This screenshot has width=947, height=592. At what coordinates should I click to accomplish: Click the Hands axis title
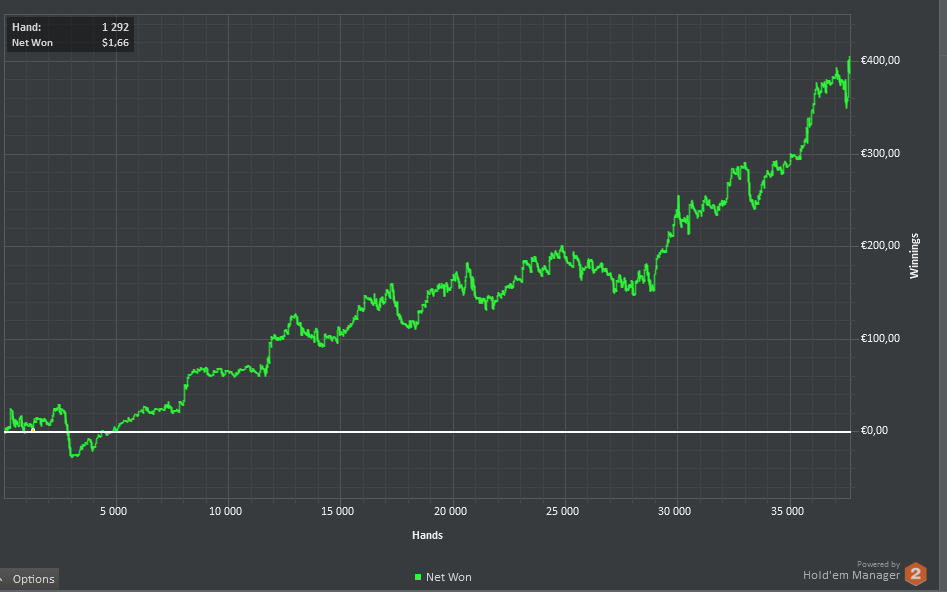pos(428,535)
